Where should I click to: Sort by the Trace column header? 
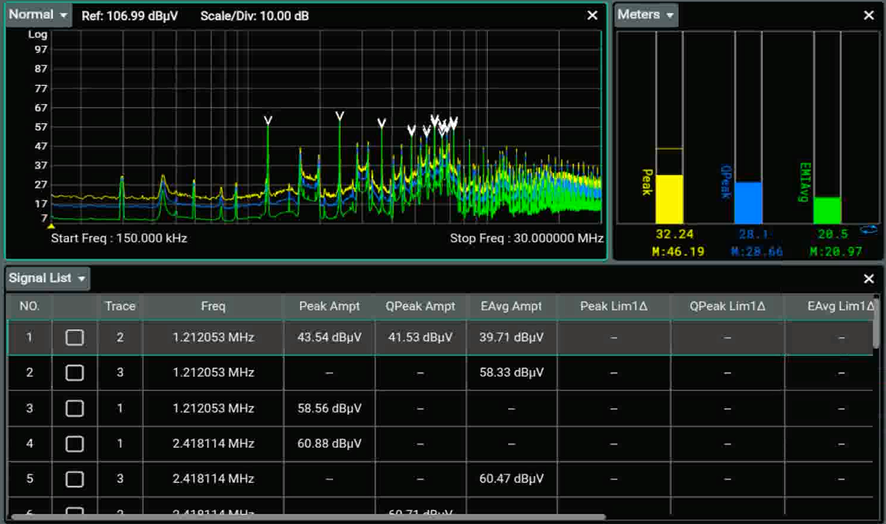point(120,306)
